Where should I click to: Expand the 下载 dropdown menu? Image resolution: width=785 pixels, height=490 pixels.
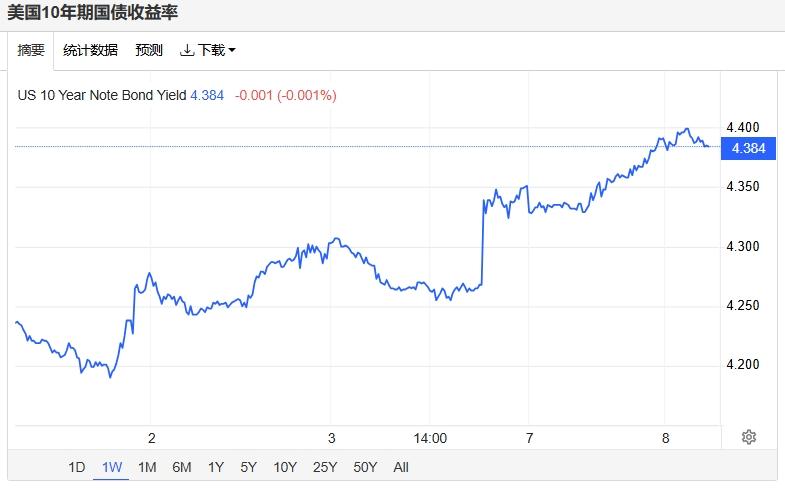[208, 50]
